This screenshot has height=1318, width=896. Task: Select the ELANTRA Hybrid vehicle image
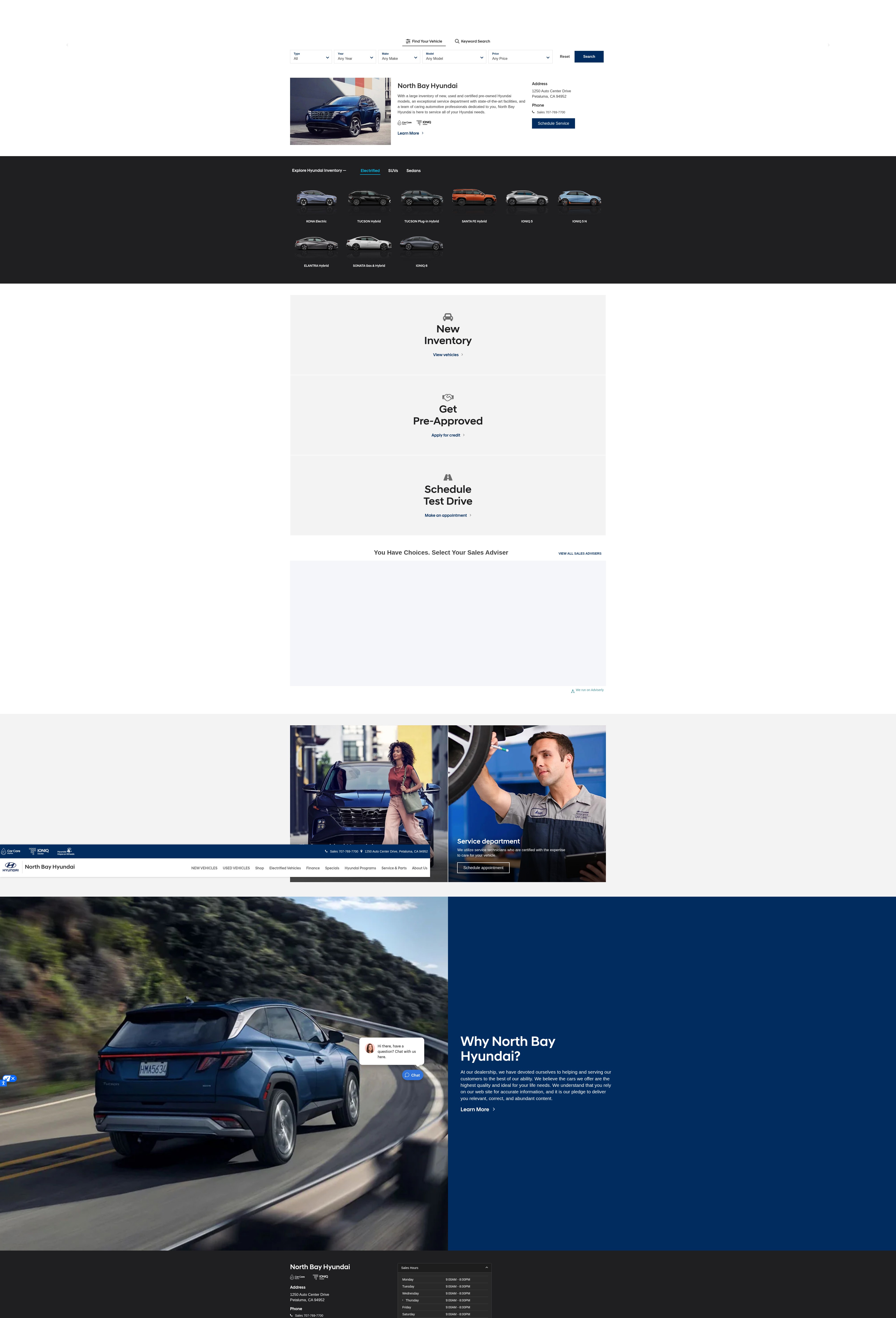coord(317,244)
